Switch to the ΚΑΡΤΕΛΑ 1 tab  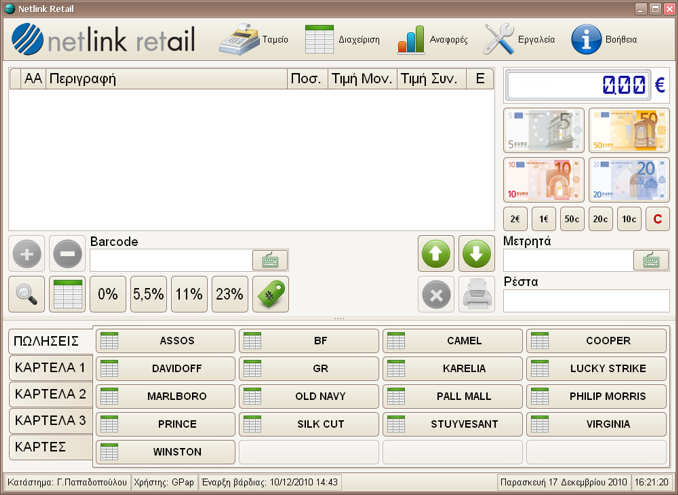[x=51, y=368]
